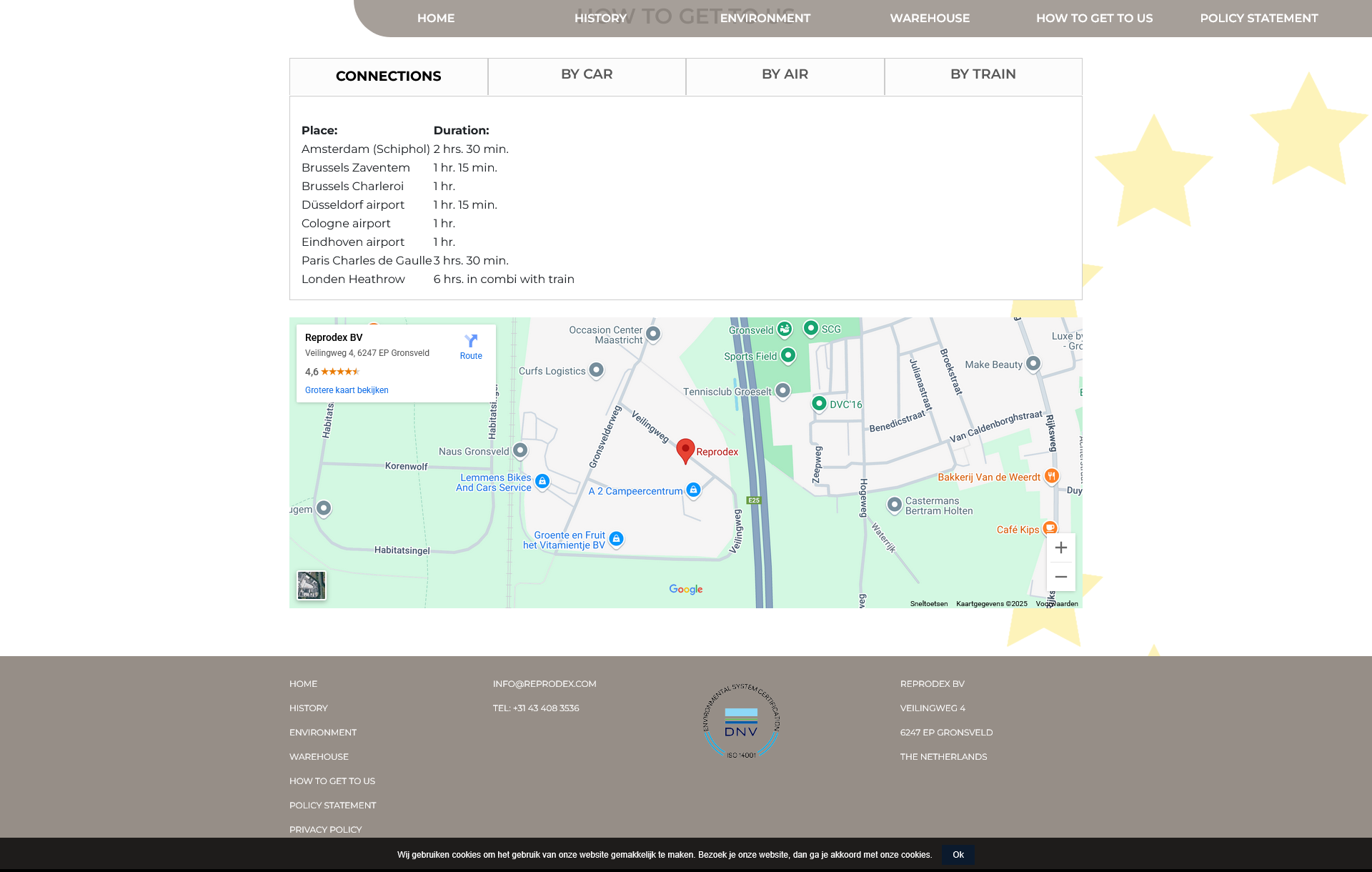Click the Tennisclub Groeselt marker
This screenshot has width=1372, height=872.
pos(783,391)
